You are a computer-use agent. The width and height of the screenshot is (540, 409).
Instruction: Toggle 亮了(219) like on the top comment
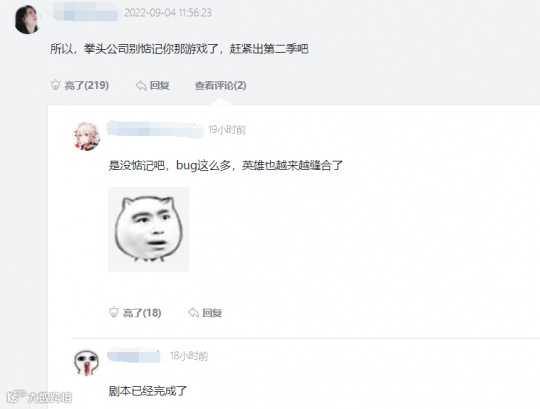point(80,85)
